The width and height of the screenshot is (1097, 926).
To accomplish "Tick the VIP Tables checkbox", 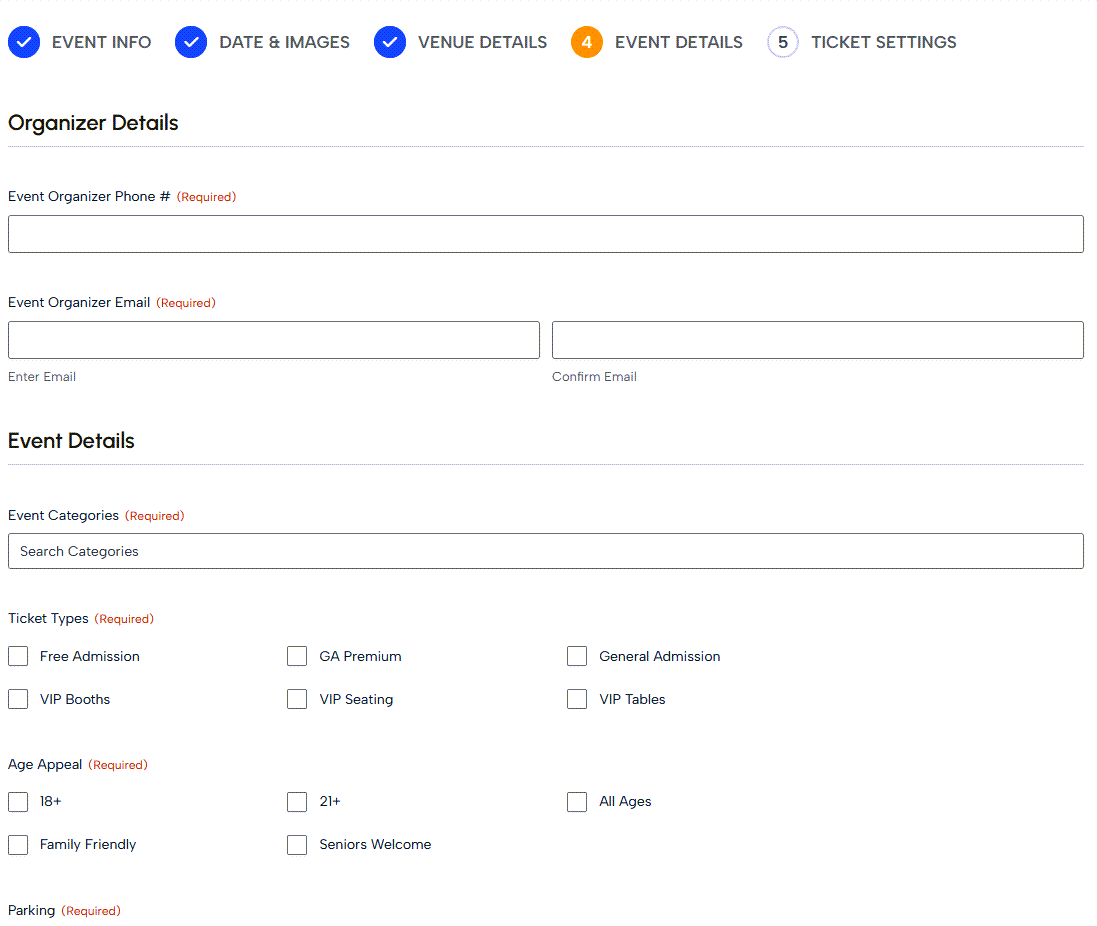I will [577, 699].
